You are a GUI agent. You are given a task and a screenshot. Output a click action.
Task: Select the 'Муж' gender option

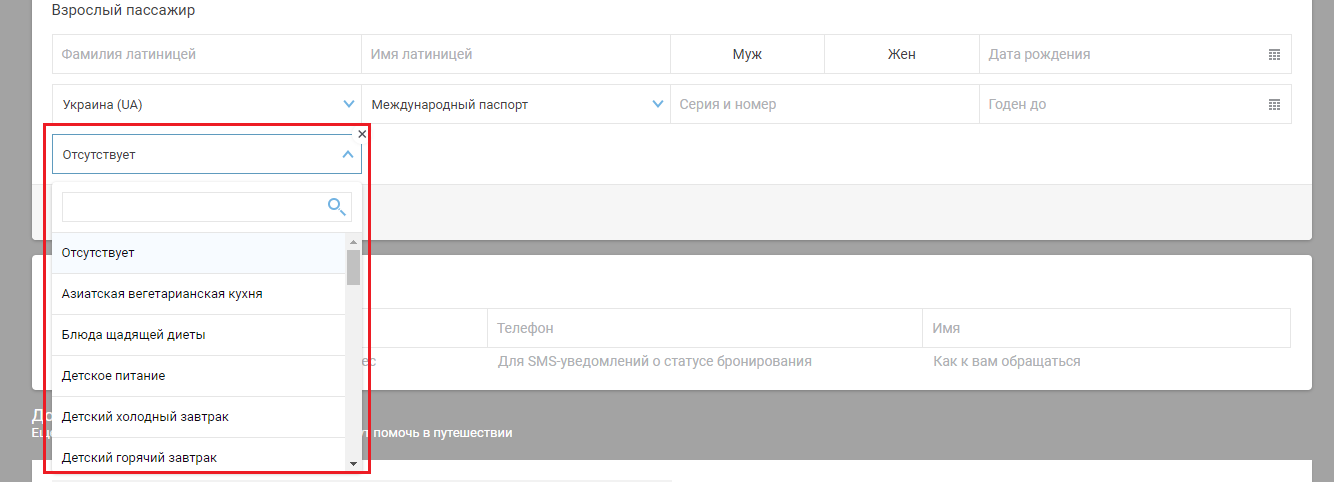coord(747,55)
